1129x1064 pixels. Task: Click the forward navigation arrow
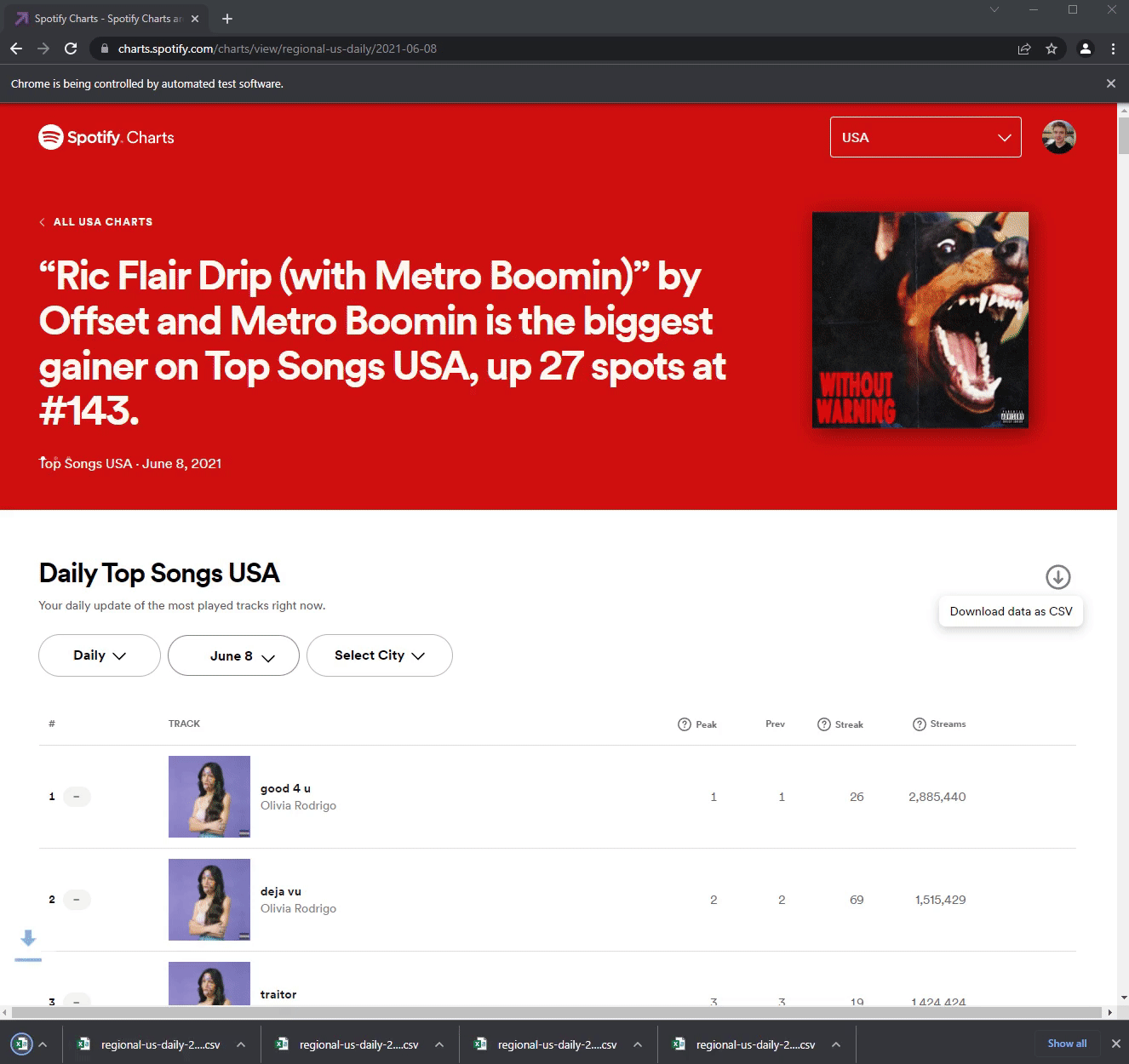coord(43,49)
